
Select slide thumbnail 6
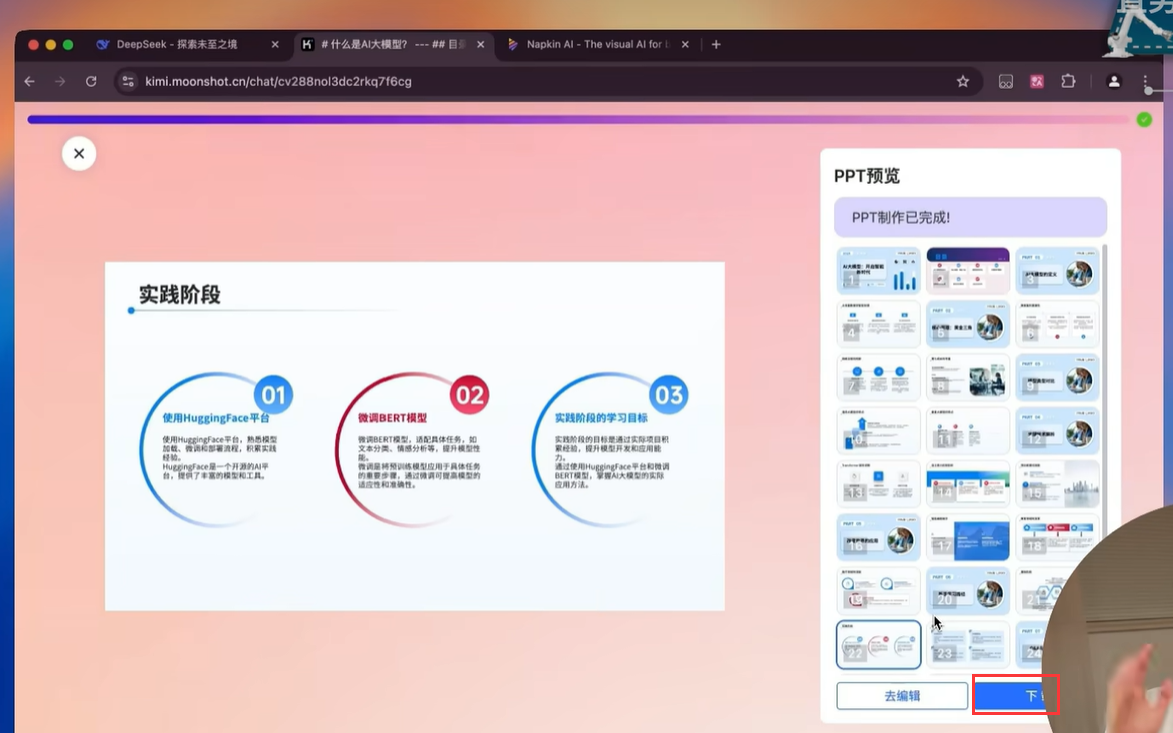pyautogui.click(x=1057, y=324)
